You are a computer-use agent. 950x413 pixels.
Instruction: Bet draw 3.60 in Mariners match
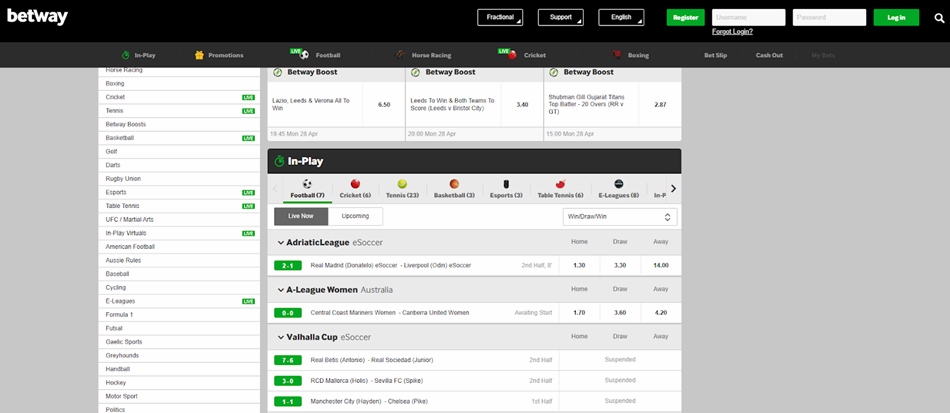tap(620, 312)
